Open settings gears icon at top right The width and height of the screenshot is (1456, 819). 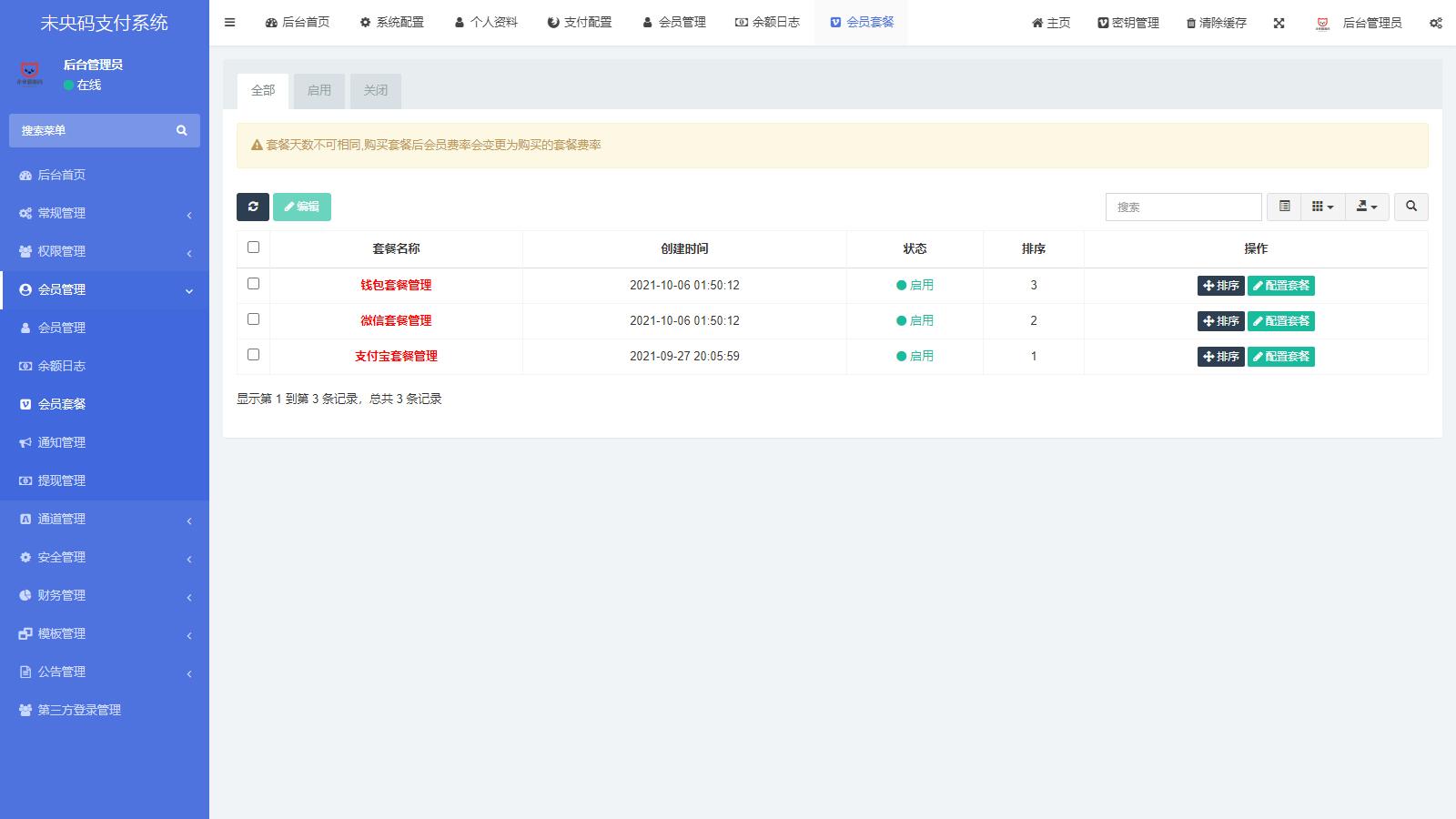[x=1436, y=23]
